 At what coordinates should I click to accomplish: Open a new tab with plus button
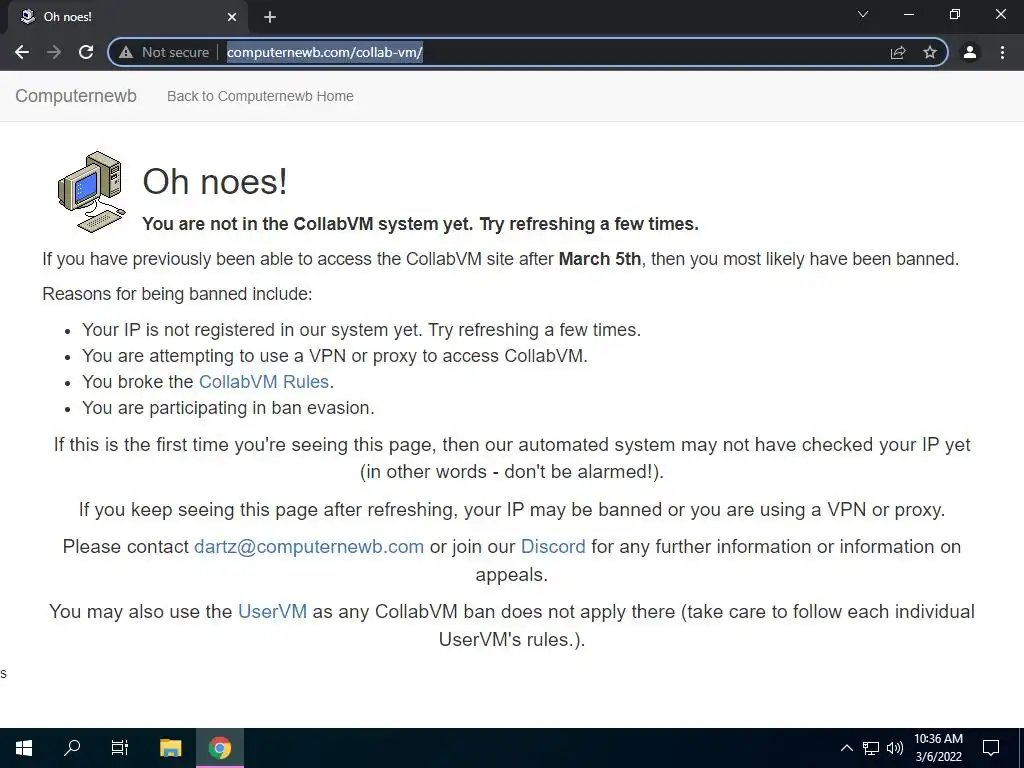pos(270,17)
